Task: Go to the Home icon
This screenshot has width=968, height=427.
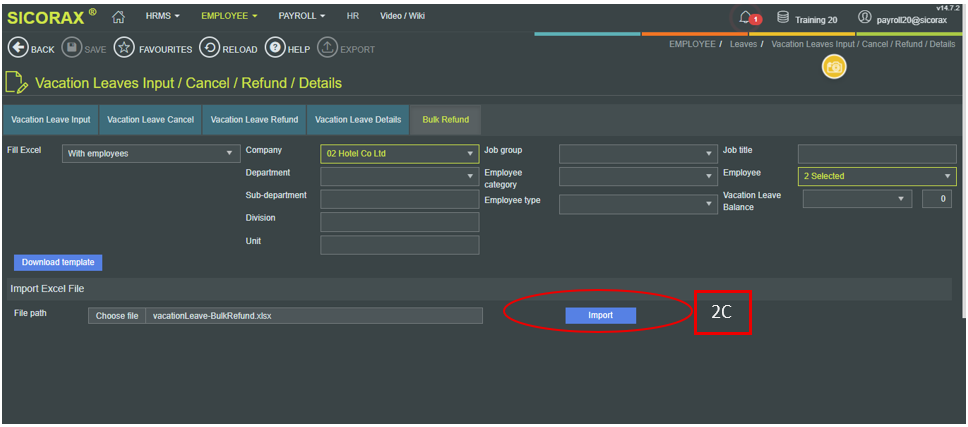Action: (x=118, y=17)
